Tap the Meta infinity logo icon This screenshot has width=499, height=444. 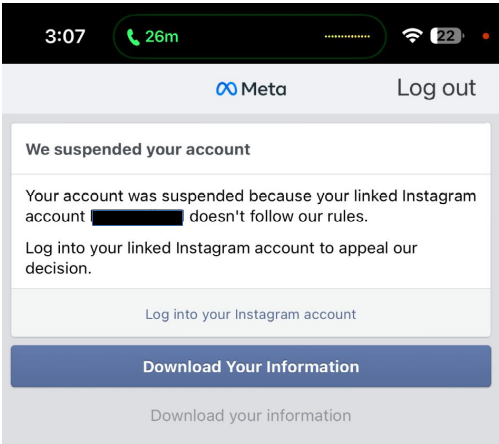pos(226,89)
